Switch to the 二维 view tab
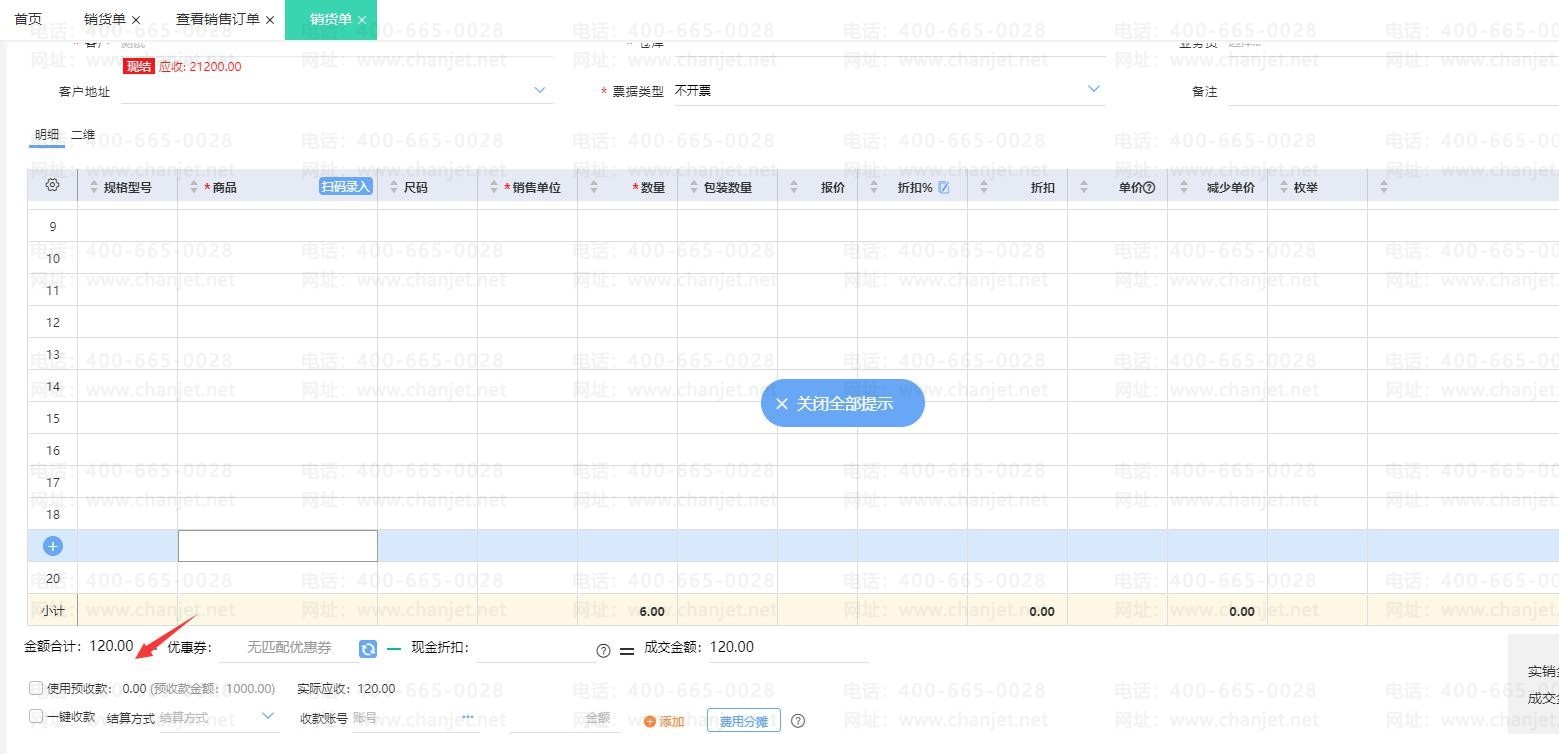Screen dimensions: 1559x754 point(83,135)
